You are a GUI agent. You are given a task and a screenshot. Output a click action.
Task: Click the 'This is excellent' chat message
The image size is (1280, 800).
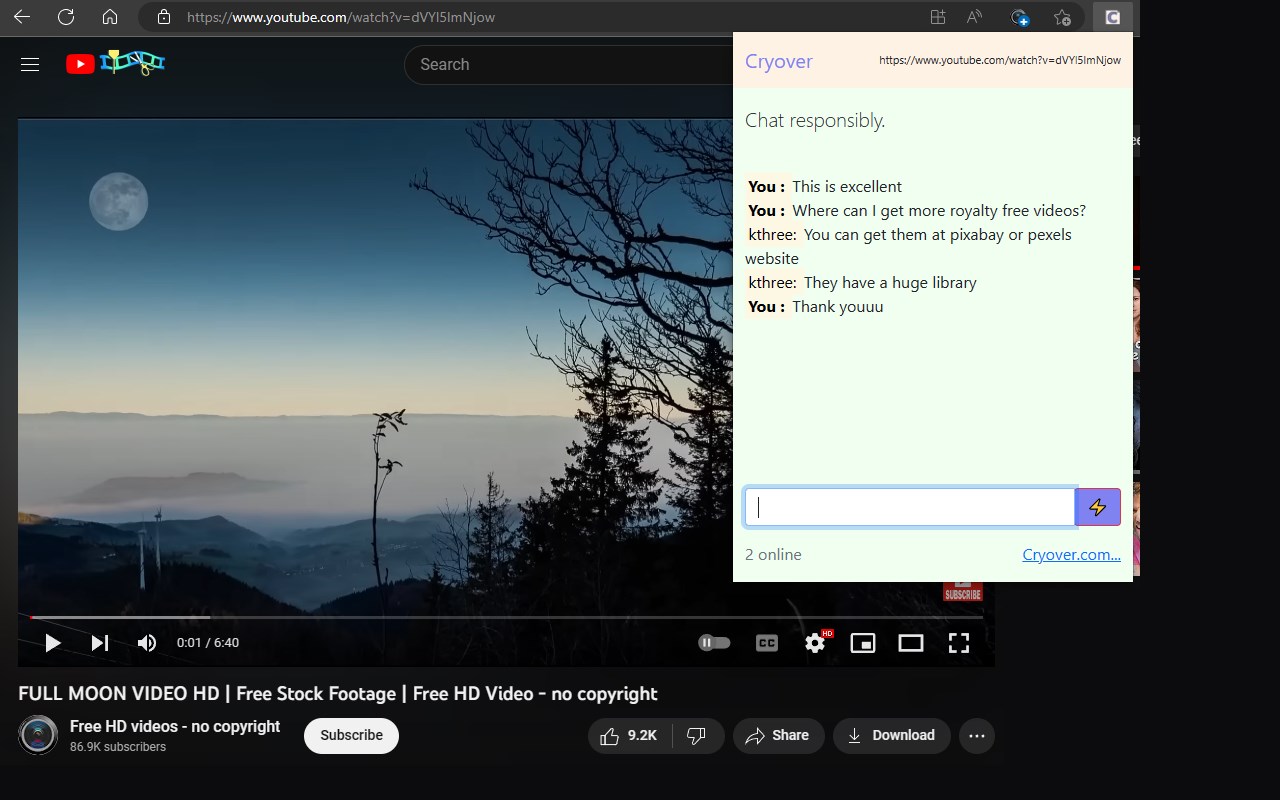click(847, 187)
